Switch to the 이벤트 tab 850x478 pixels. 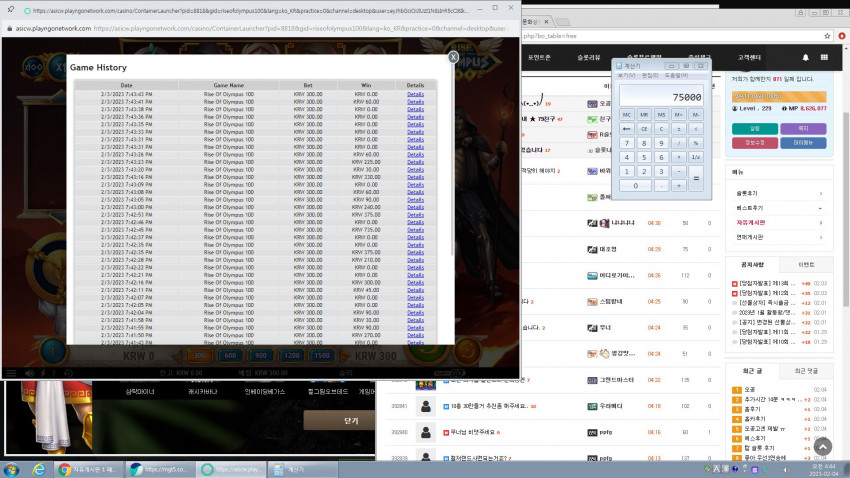[x=806, y=264]
